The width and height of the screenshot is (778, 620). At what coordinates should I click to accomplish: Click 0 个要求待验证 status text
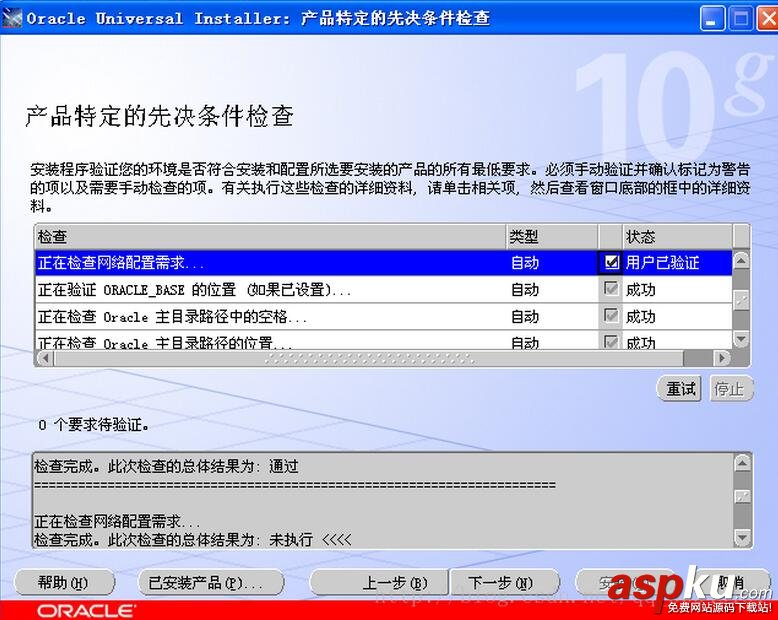[94, 425]
